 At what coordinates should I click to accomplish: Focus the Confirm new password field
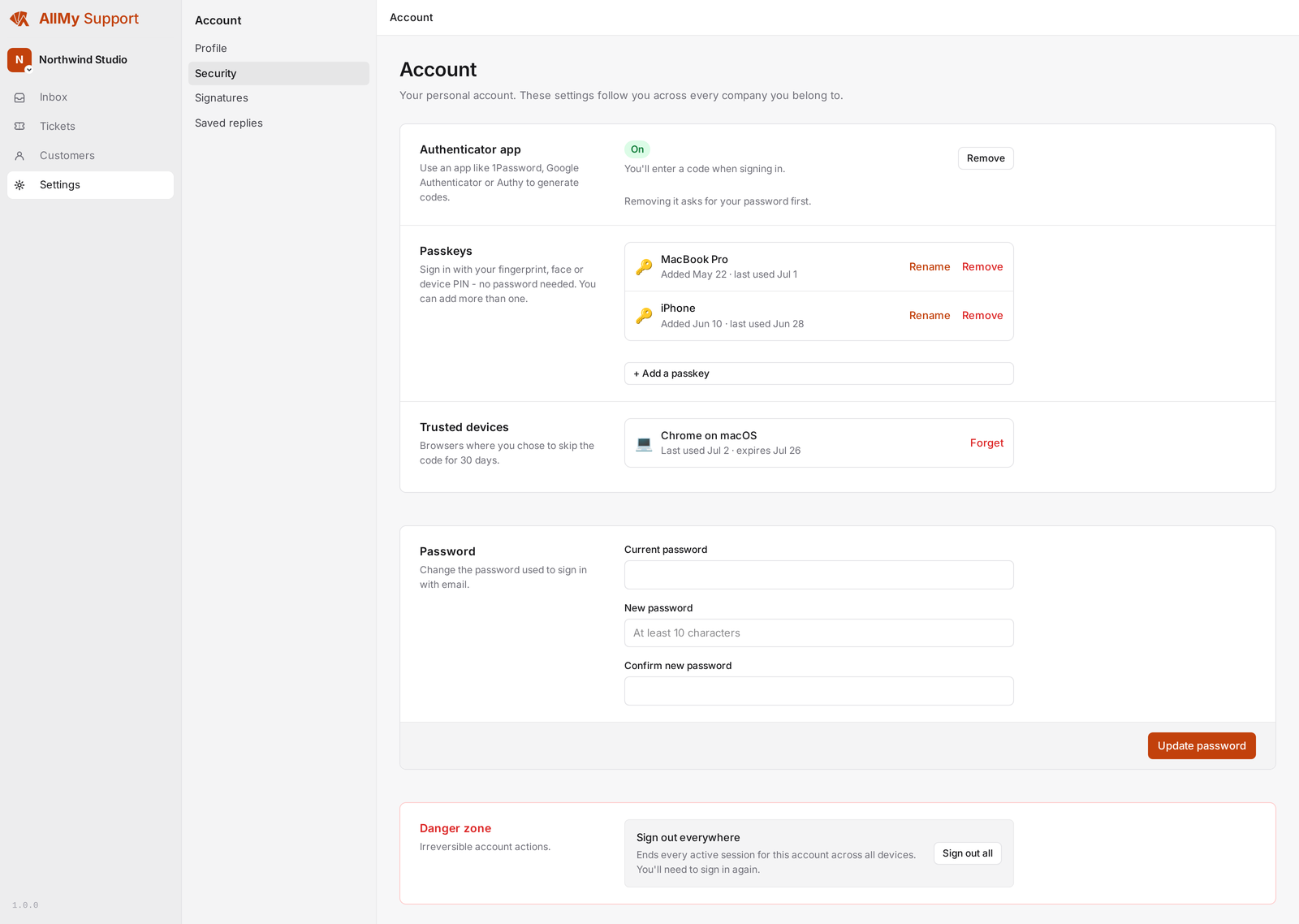[818, 691]
